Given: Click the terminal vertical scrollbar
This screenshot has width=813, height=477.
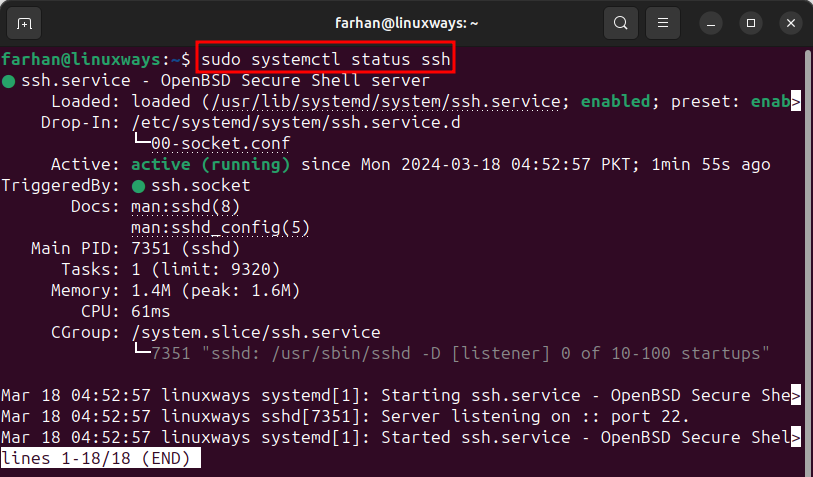Looking at the screenshot, I should click(x=808, y=259).
